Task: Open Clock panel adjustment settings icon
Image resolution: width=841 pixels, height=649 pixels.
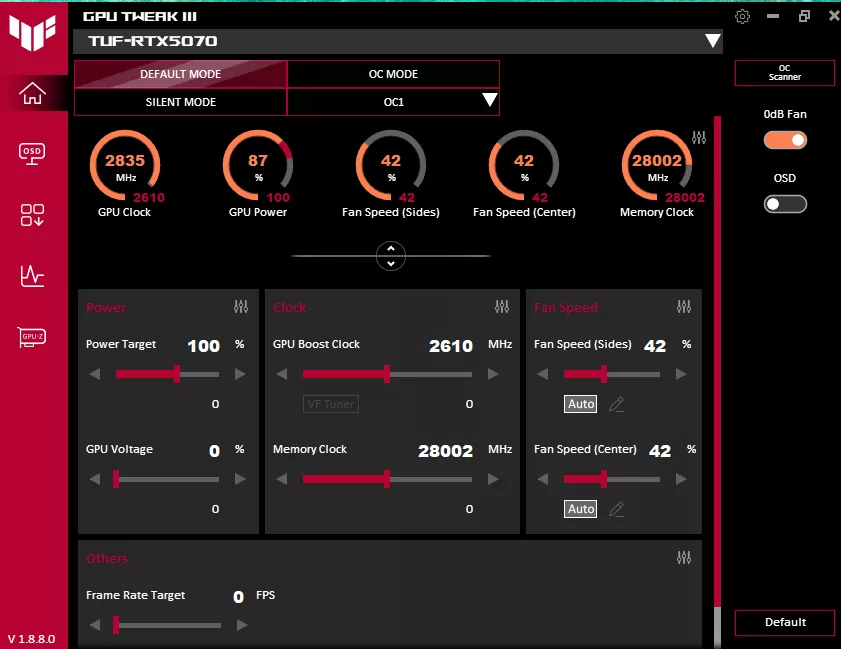Action: 502,306
